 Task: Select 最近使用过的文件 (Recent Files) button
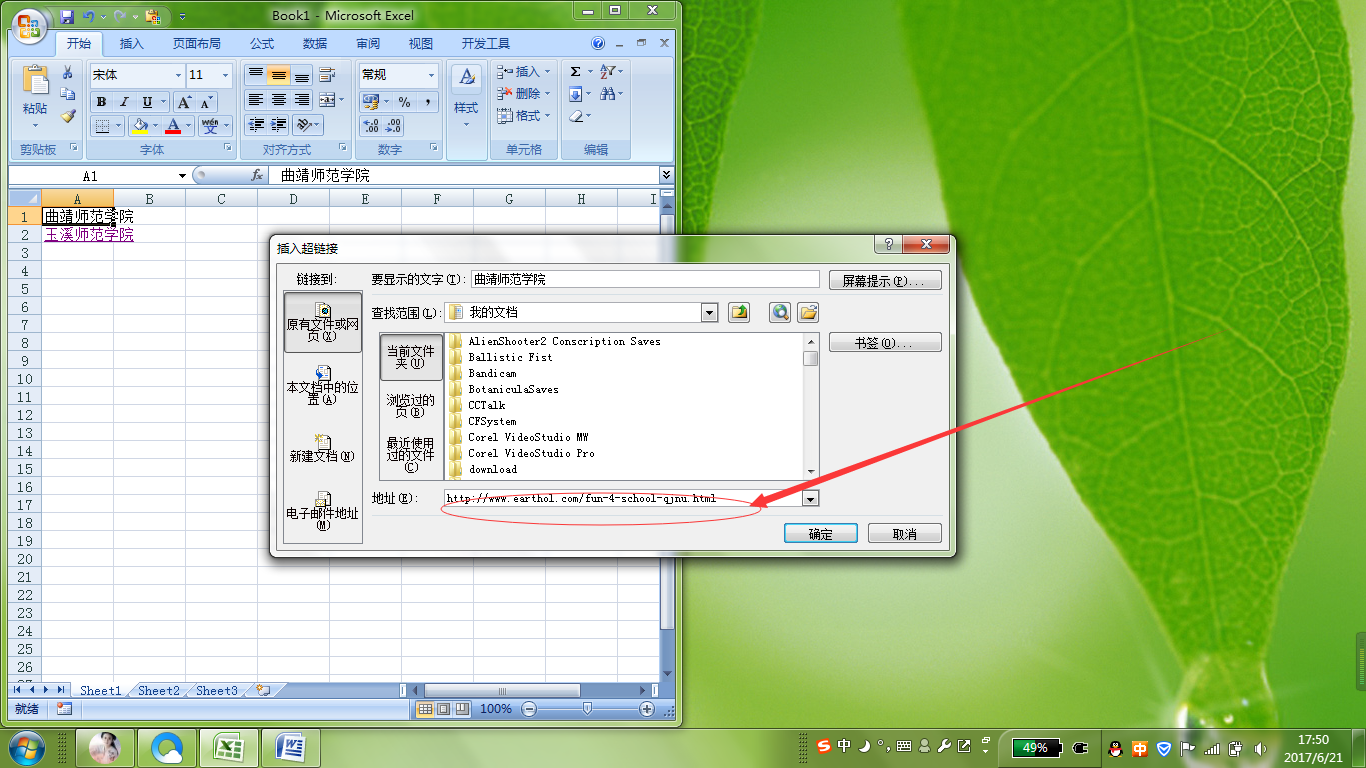[411, 454]
